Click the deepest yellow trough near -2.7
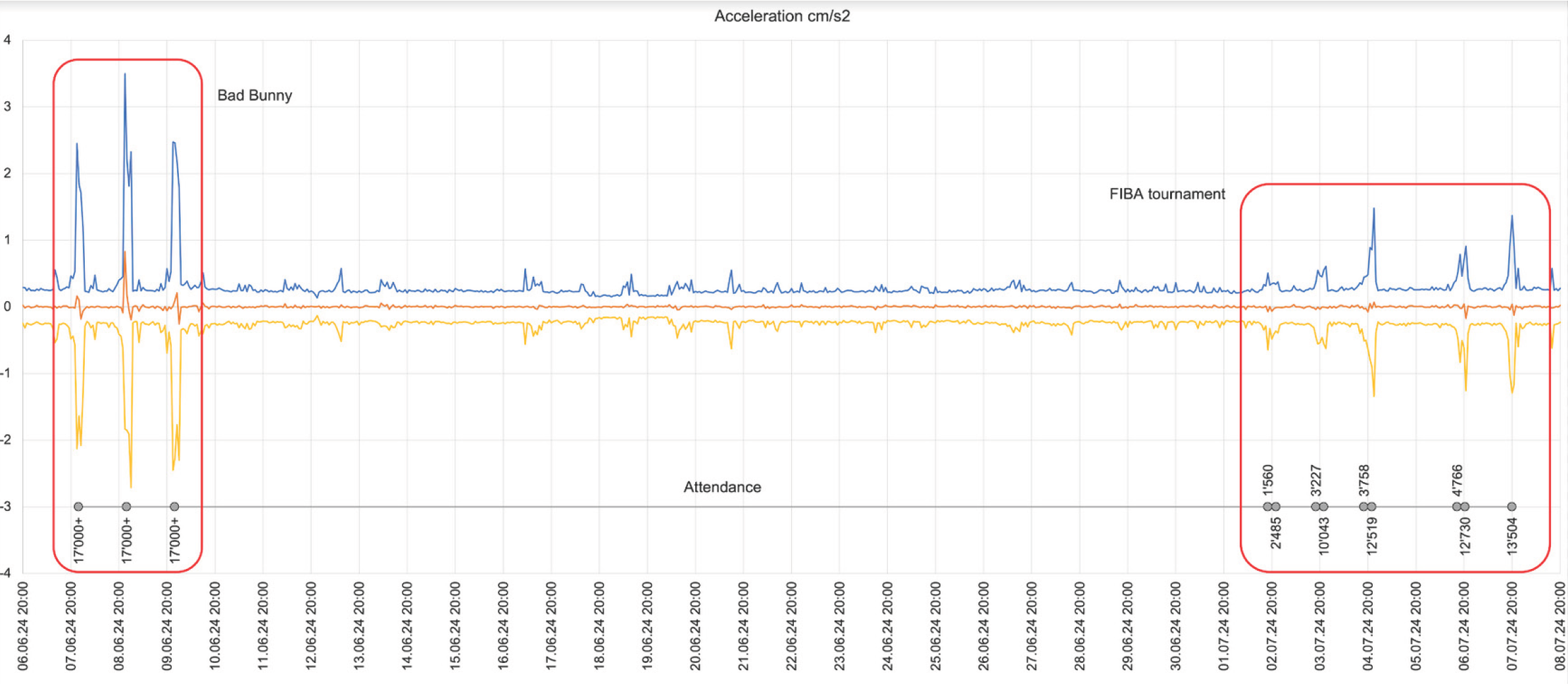The height and width of the screenshot is (684, 1568). click(131, 487)
